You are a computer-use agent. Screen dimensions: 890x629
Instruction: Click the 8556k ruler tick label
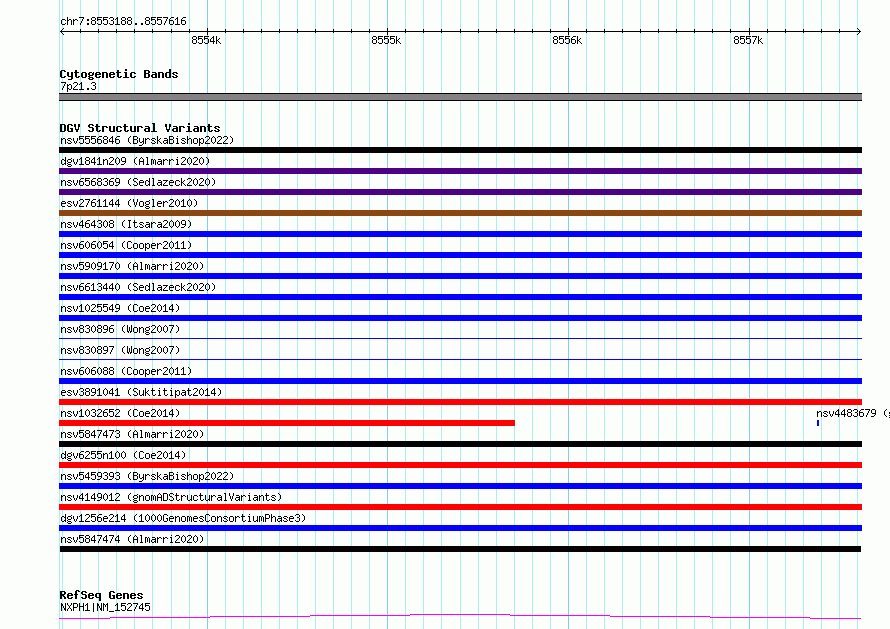click(x=567, y=40)
